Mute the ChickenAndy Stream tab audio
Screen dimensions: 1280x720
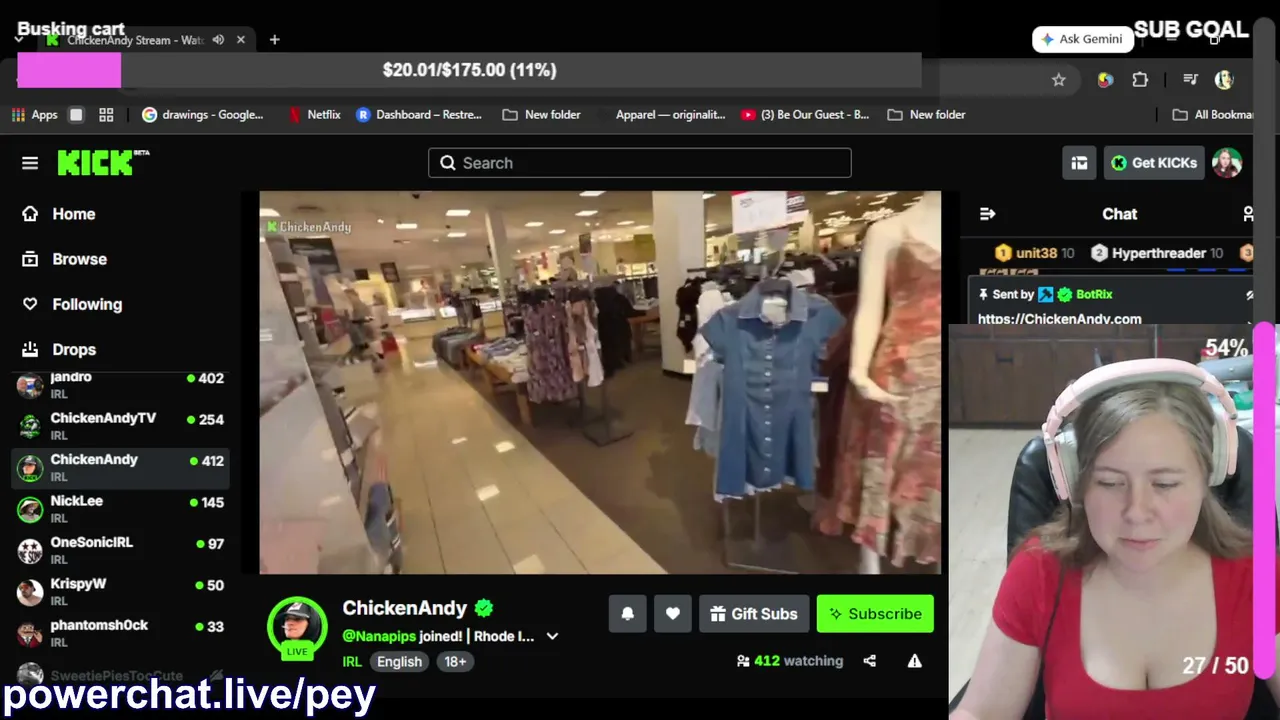218,40
